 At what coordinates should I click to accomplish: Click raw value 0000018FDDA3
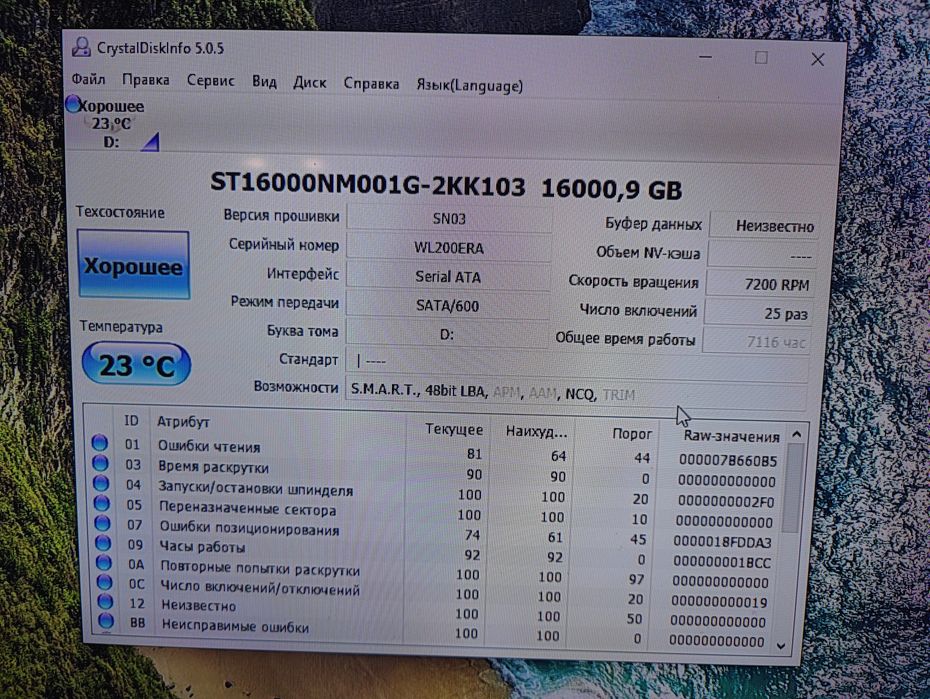722,542
